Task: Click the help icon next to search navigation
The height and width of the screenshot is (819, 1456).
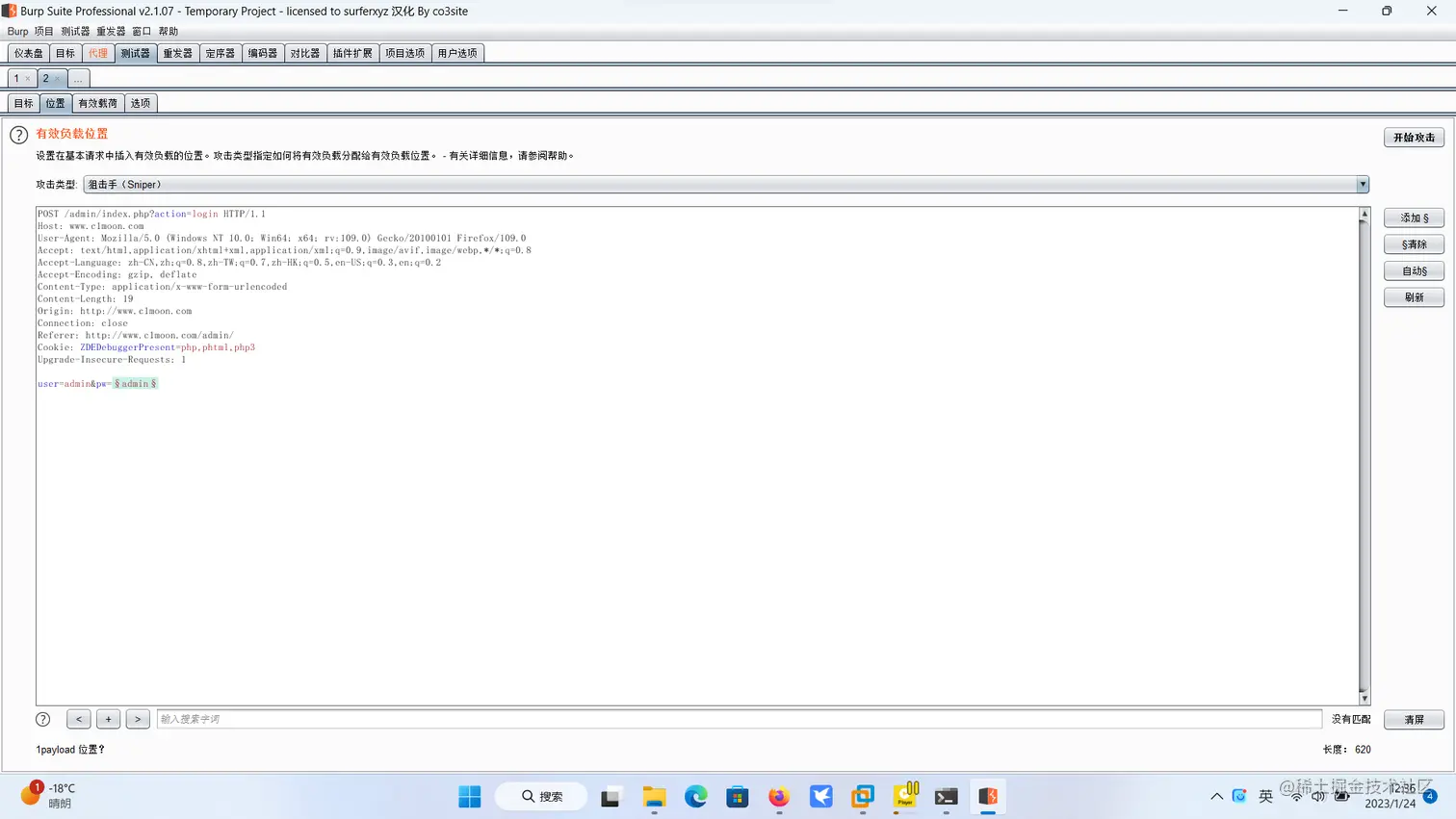Action: pyautogui.click(x=42, y=719)
